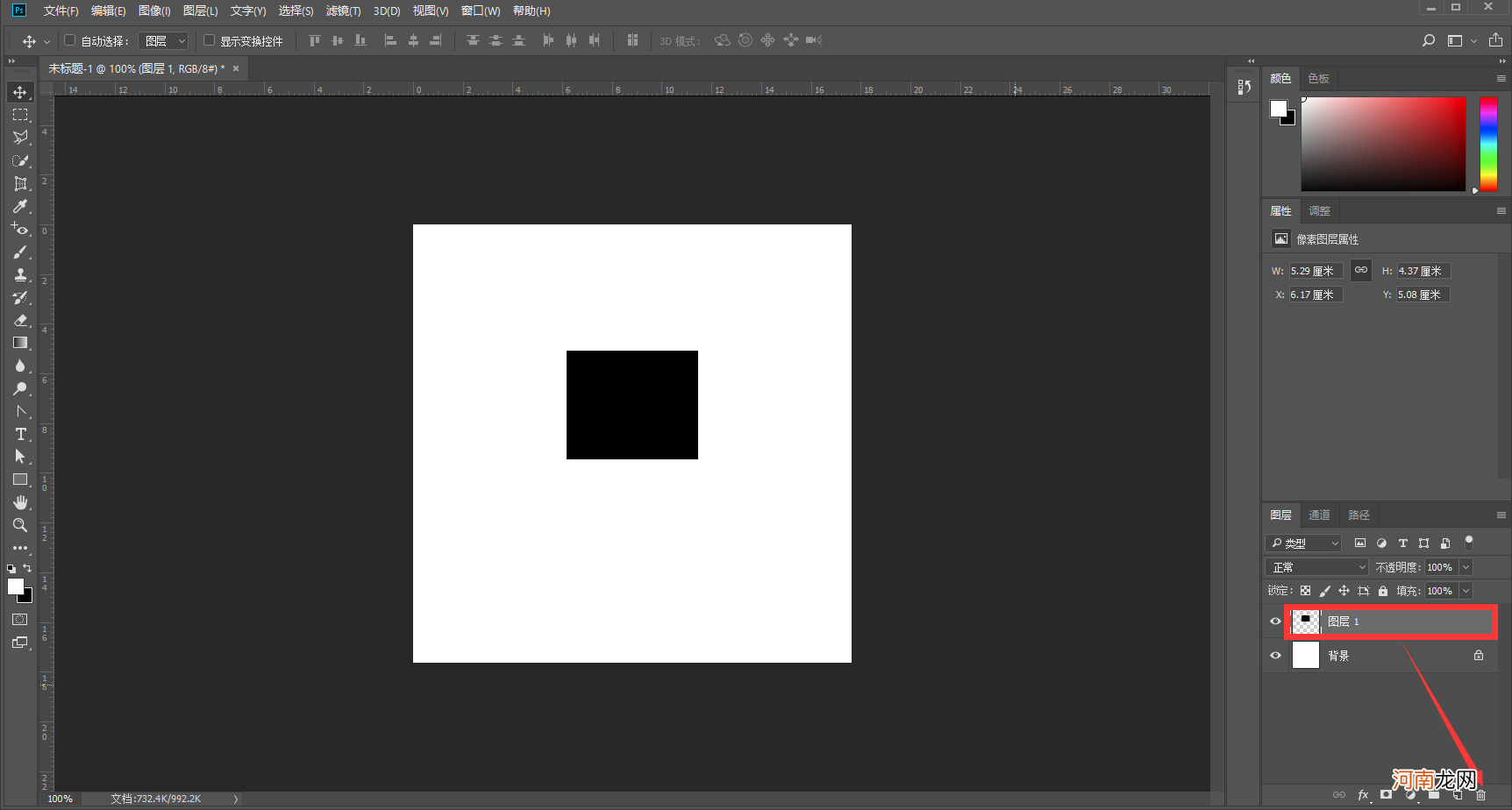
Task: Switch to the 色板 swatches tab
Action: tap(1318, 79)
